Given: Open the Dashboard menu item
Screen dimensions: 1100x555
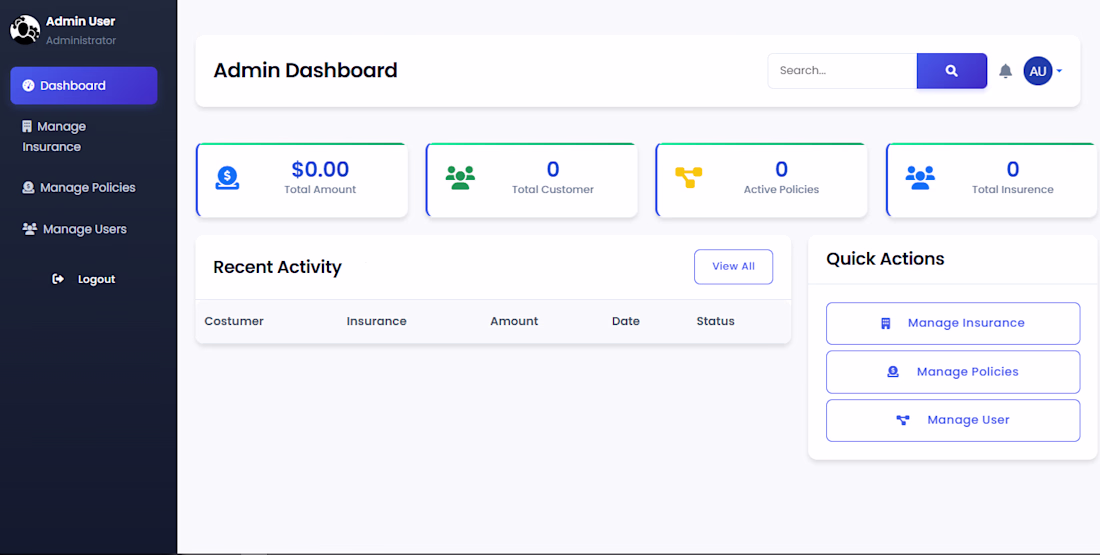Looking at the screenshot, I should [x=84, y=86].
